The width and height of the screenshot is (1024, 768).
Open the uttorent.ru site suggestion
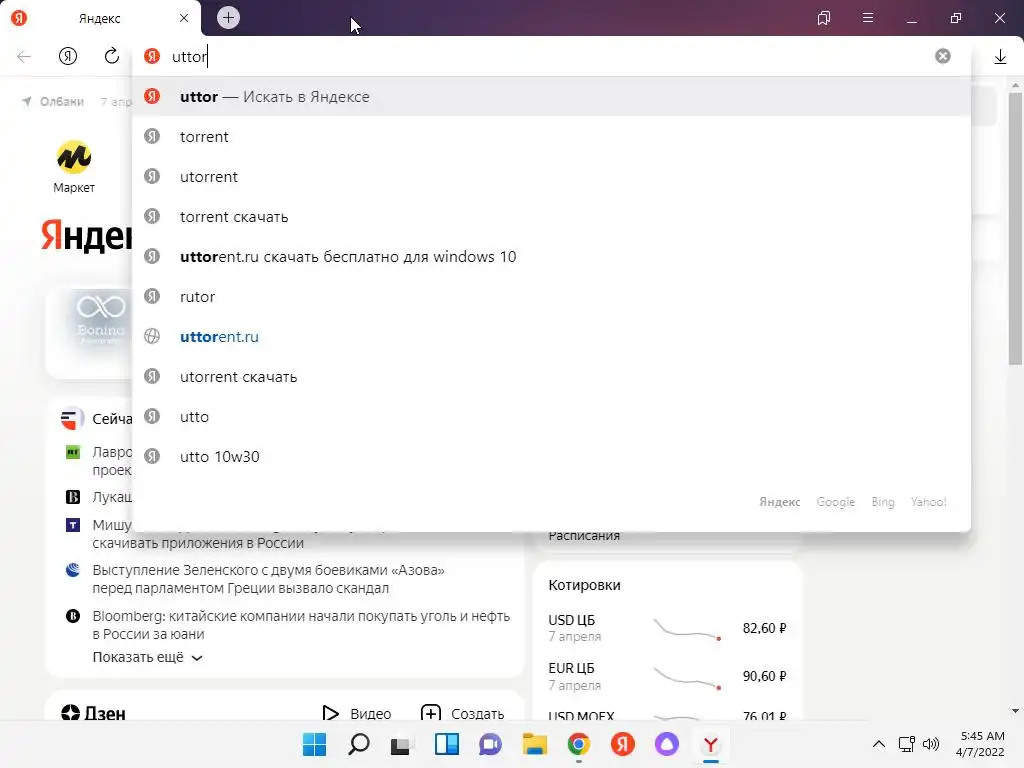tap(551, 336)
